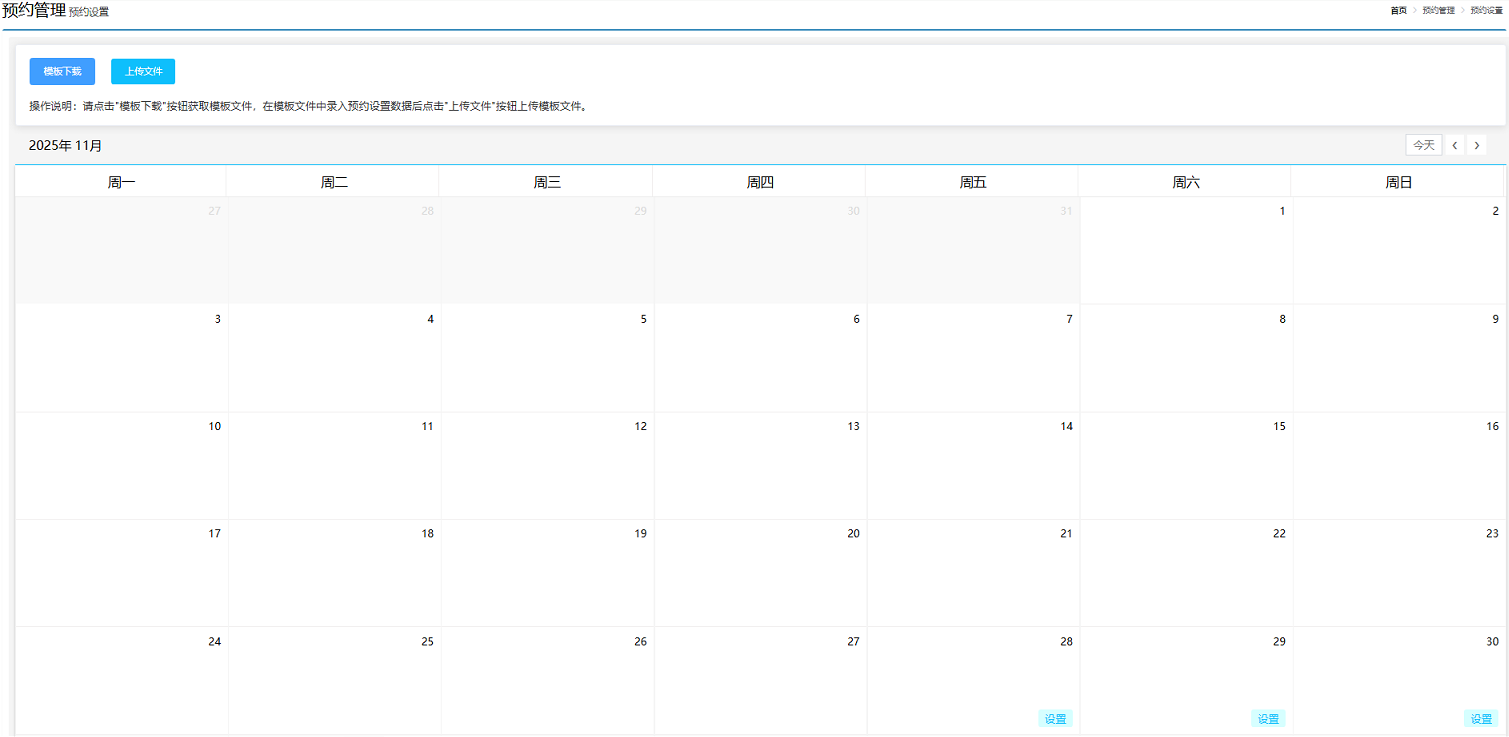Select day number 15 on the calendar
The image size is (1509, 737).
click(x=1280, y=426)
